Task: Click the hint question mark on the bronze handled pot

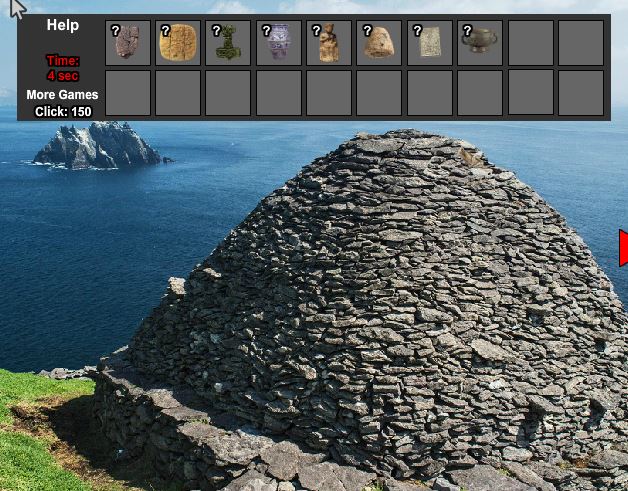Action: pyautogui.click(x=467, y=30)
